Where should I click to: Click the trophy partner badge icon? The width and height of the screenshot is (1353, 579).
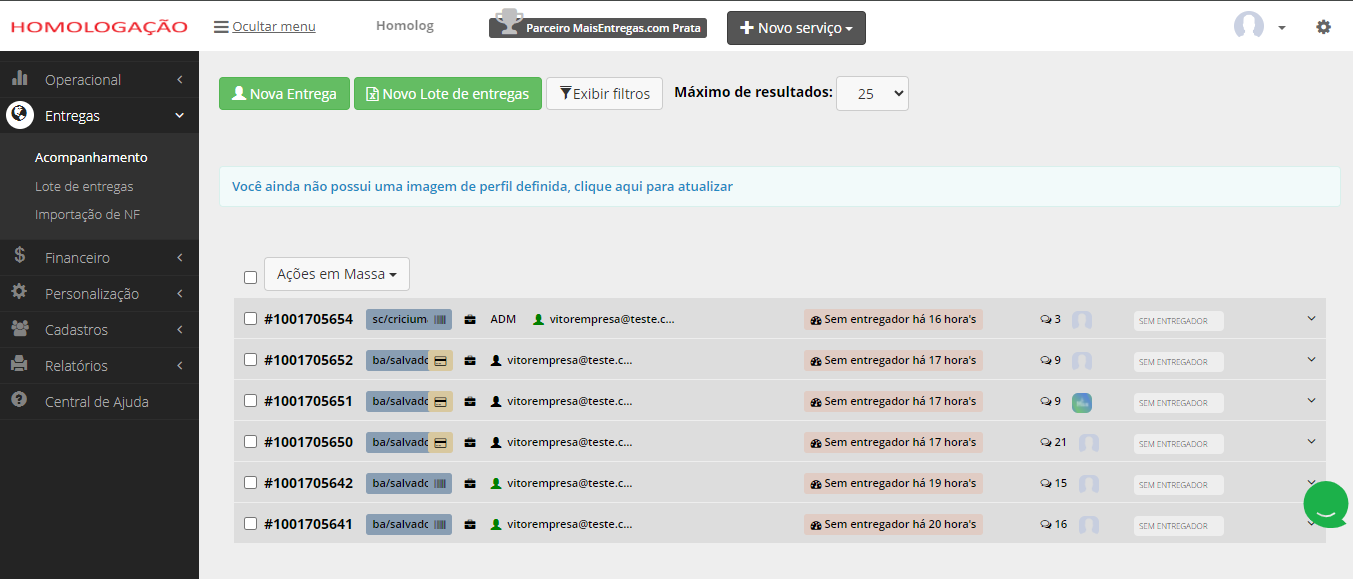510,22
